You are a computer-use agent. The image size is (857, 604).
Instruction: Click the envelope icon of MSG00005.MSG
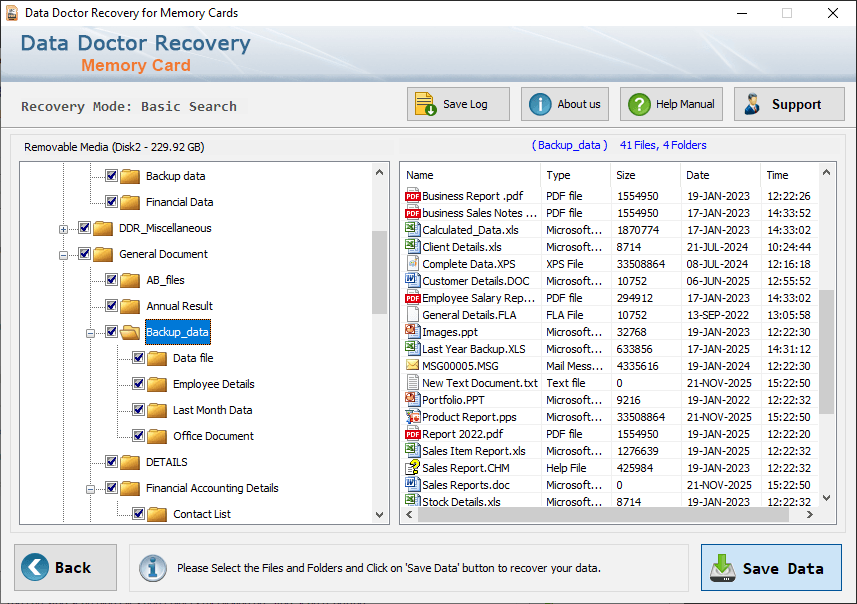412,365
